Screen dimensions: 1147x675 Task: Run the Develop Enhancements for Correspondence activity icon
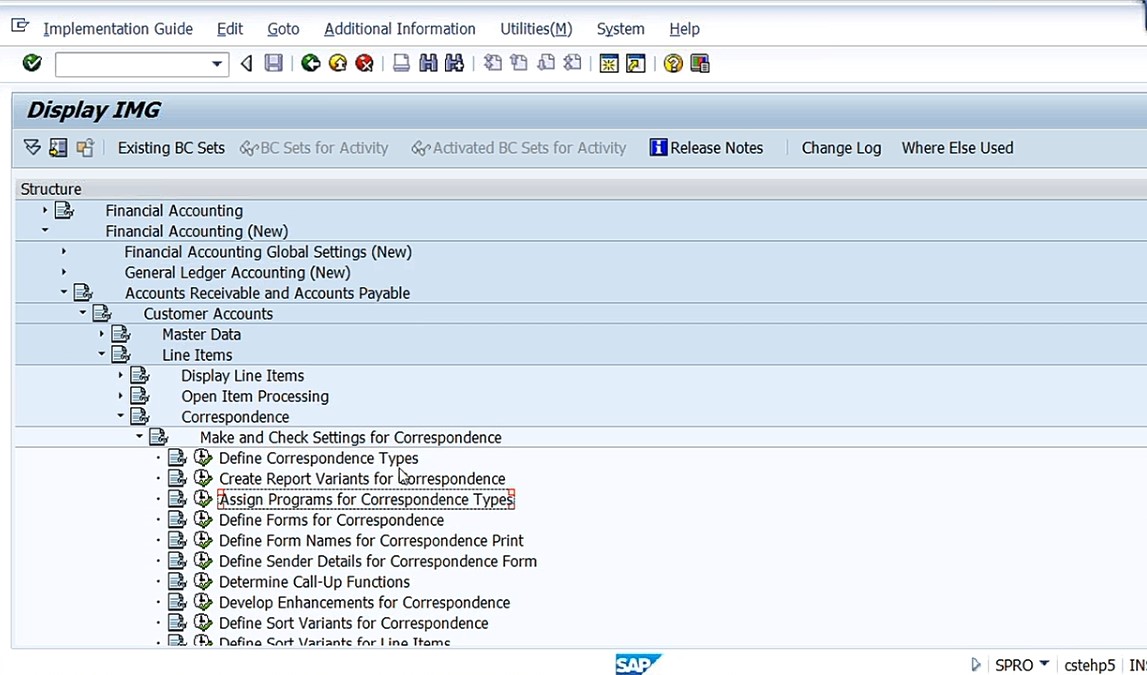(x=203, y=602)
